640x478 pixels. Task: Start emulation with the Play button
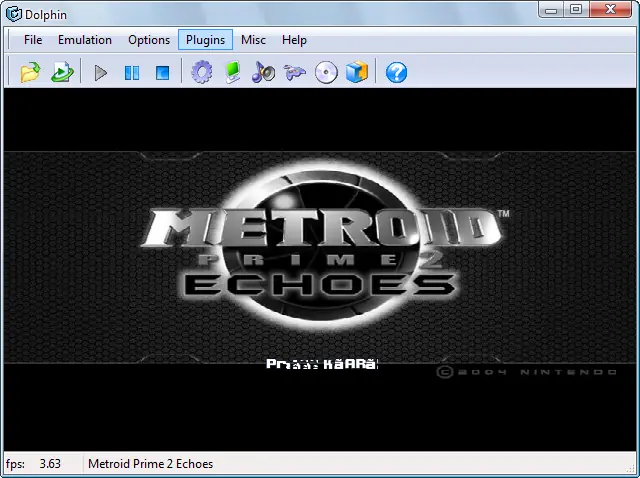[100, 73]
